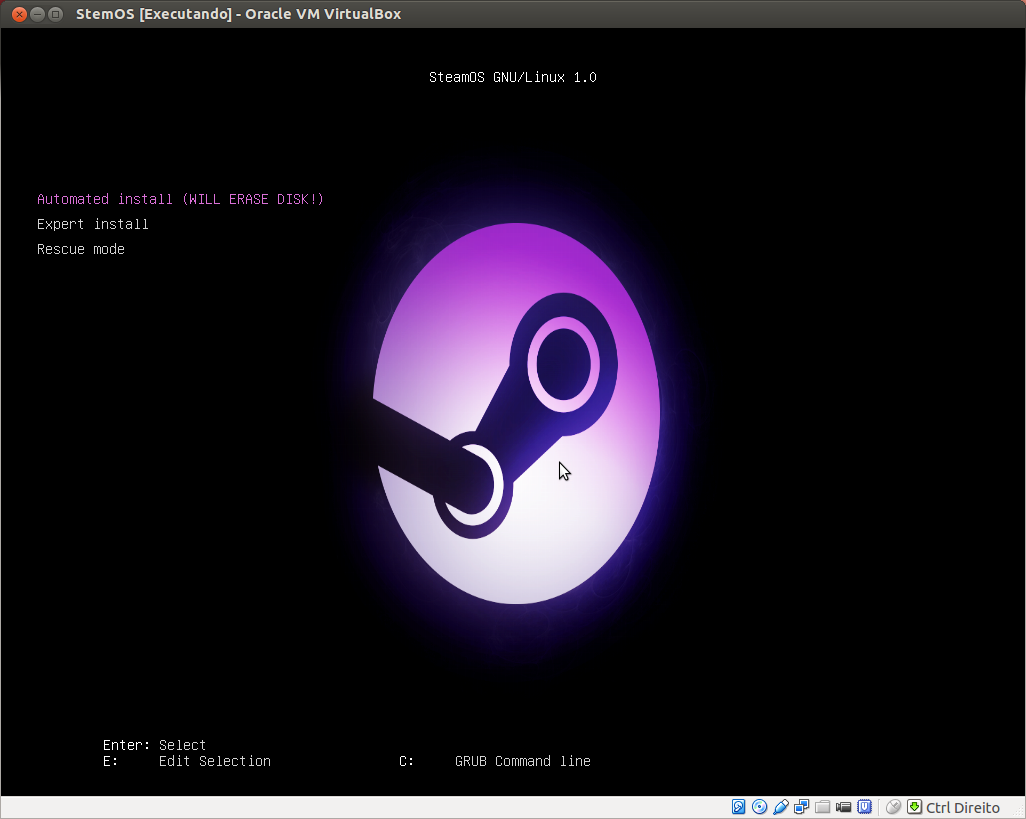
Task: Click the video capture camera icon
Action: [x=843, y=807]
